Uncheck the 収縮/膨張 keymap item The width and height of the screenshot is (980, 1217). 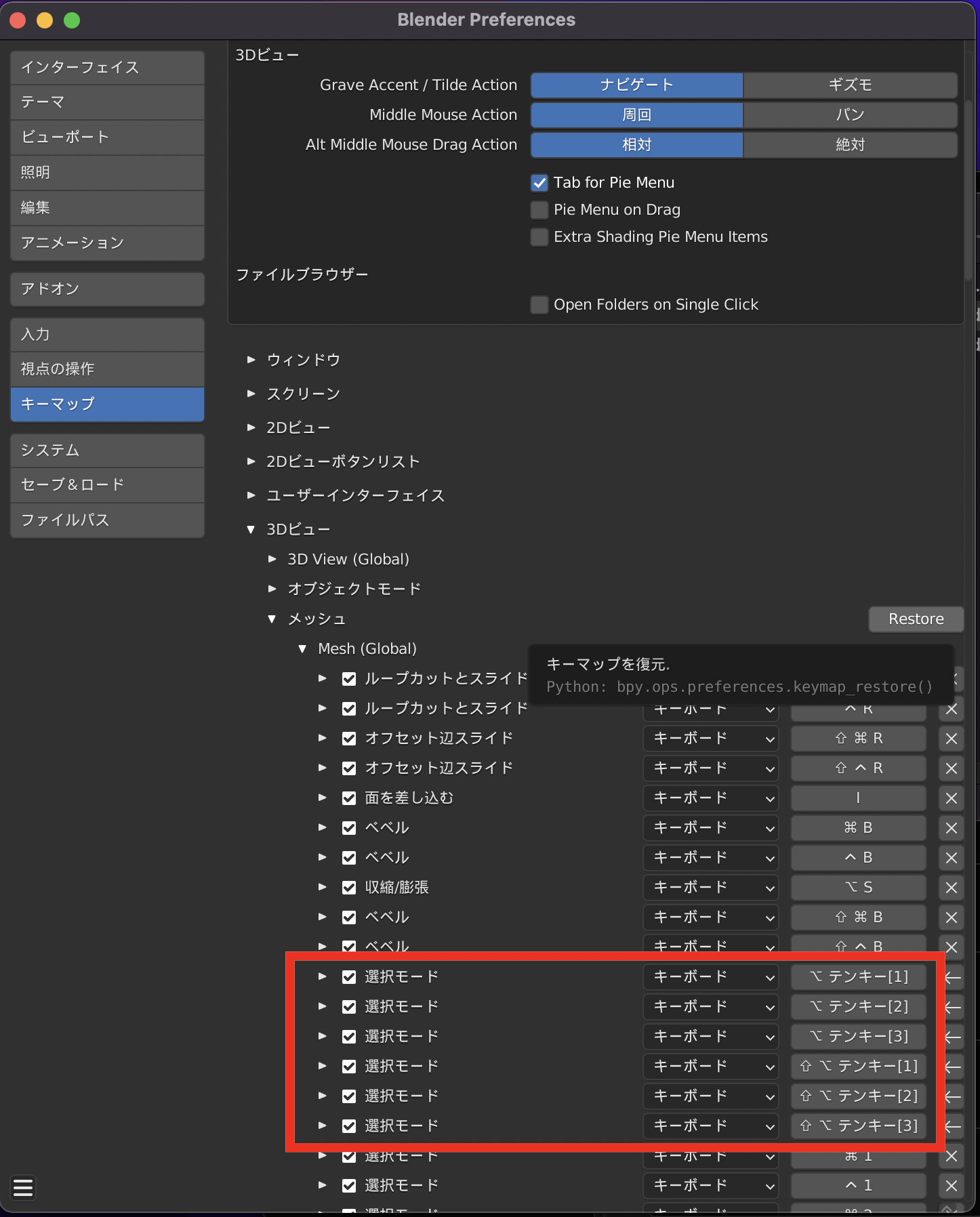(x=349, y=888)
